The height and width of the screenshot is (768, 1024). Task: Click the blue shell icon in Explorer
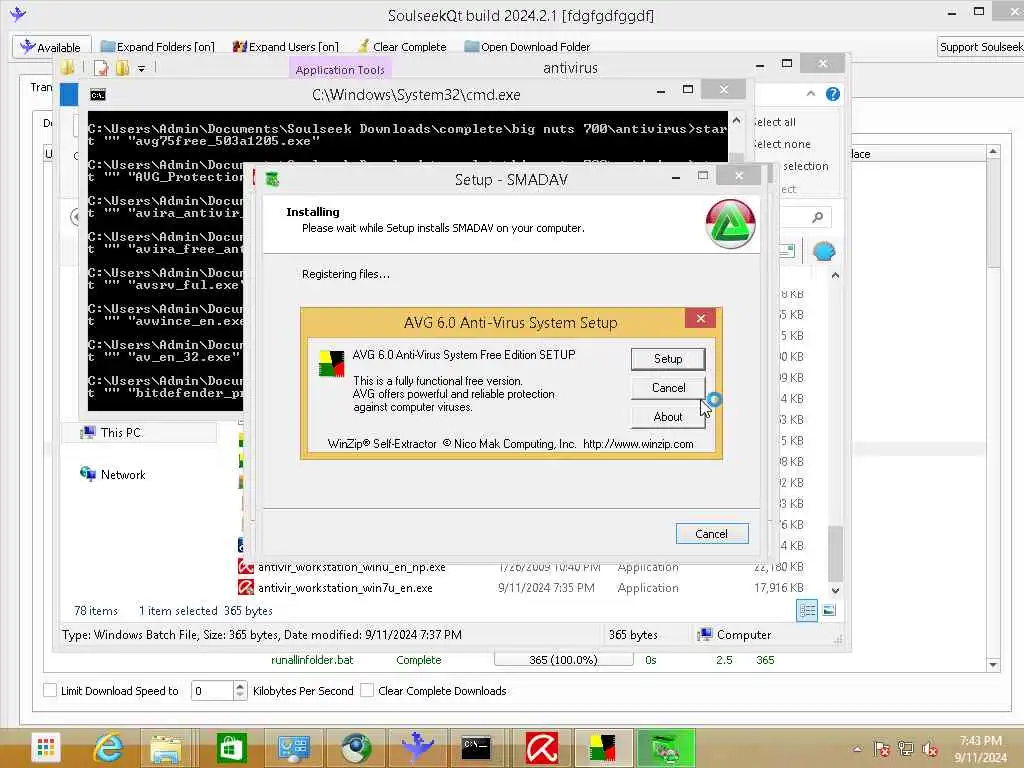coord(824,251)
